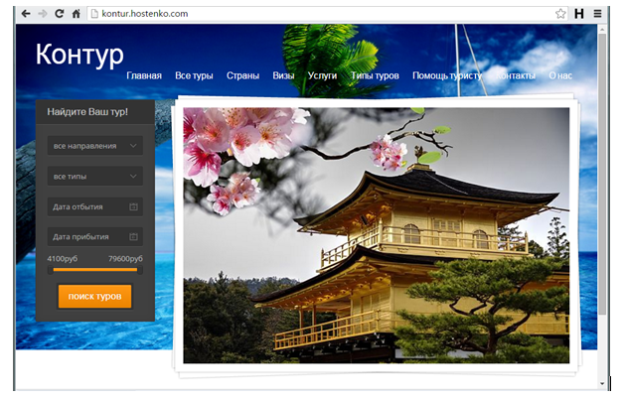This screenshot has height=398, width=624.
Task: Open the H extension icon
Action: [579, 14]
